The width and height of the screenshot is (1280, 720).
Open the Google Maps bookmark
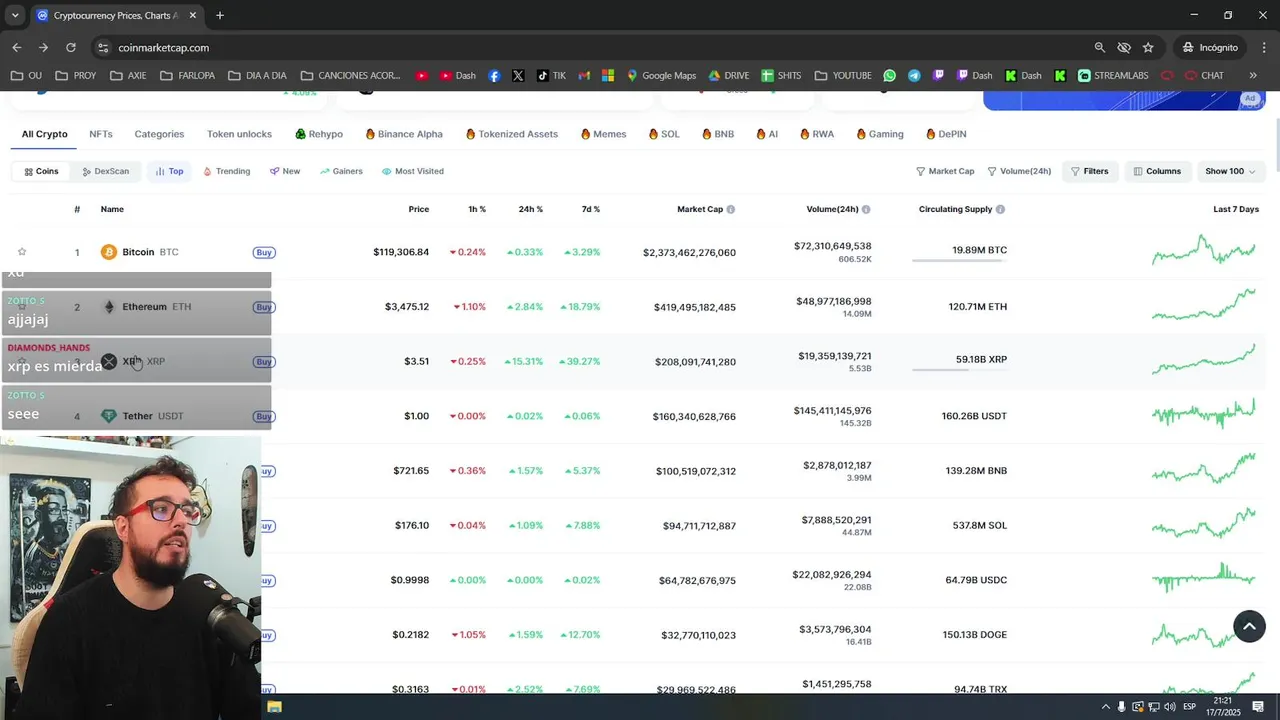pyautogui.click(x=661, y=75)
